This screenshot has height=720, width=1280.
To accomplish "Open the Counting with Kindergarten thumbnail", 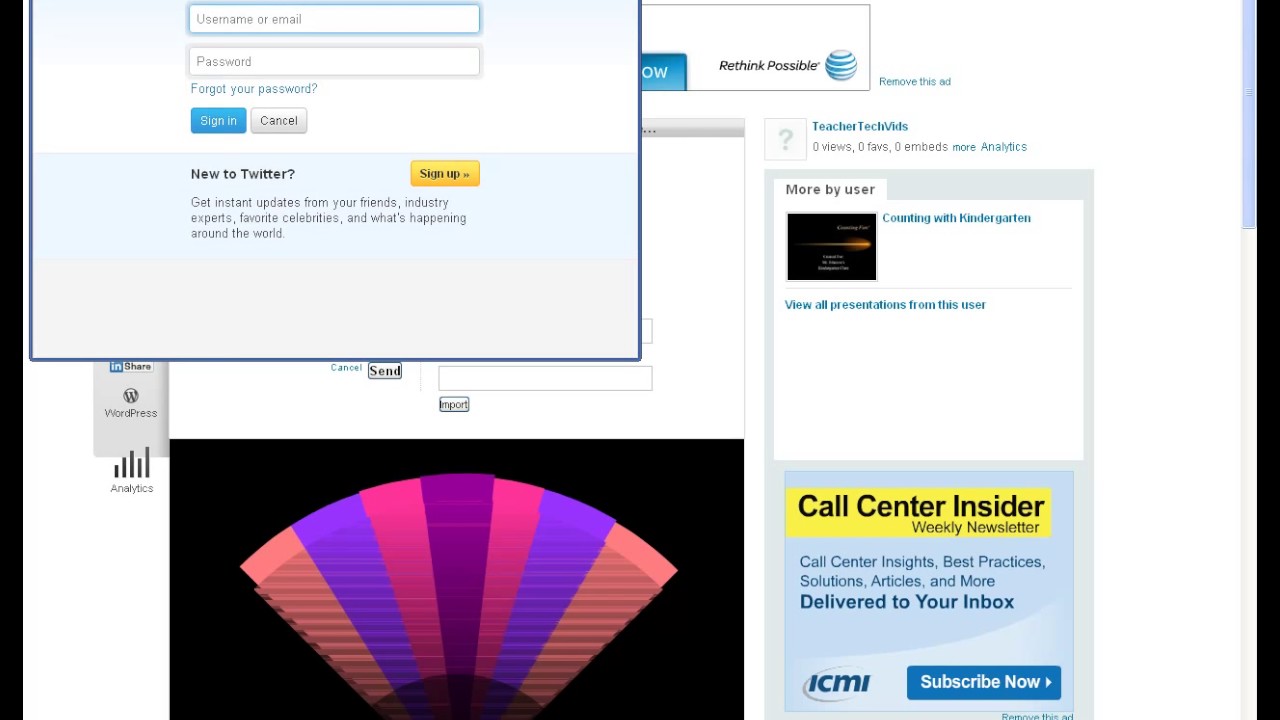I will (x=832, y=246).
